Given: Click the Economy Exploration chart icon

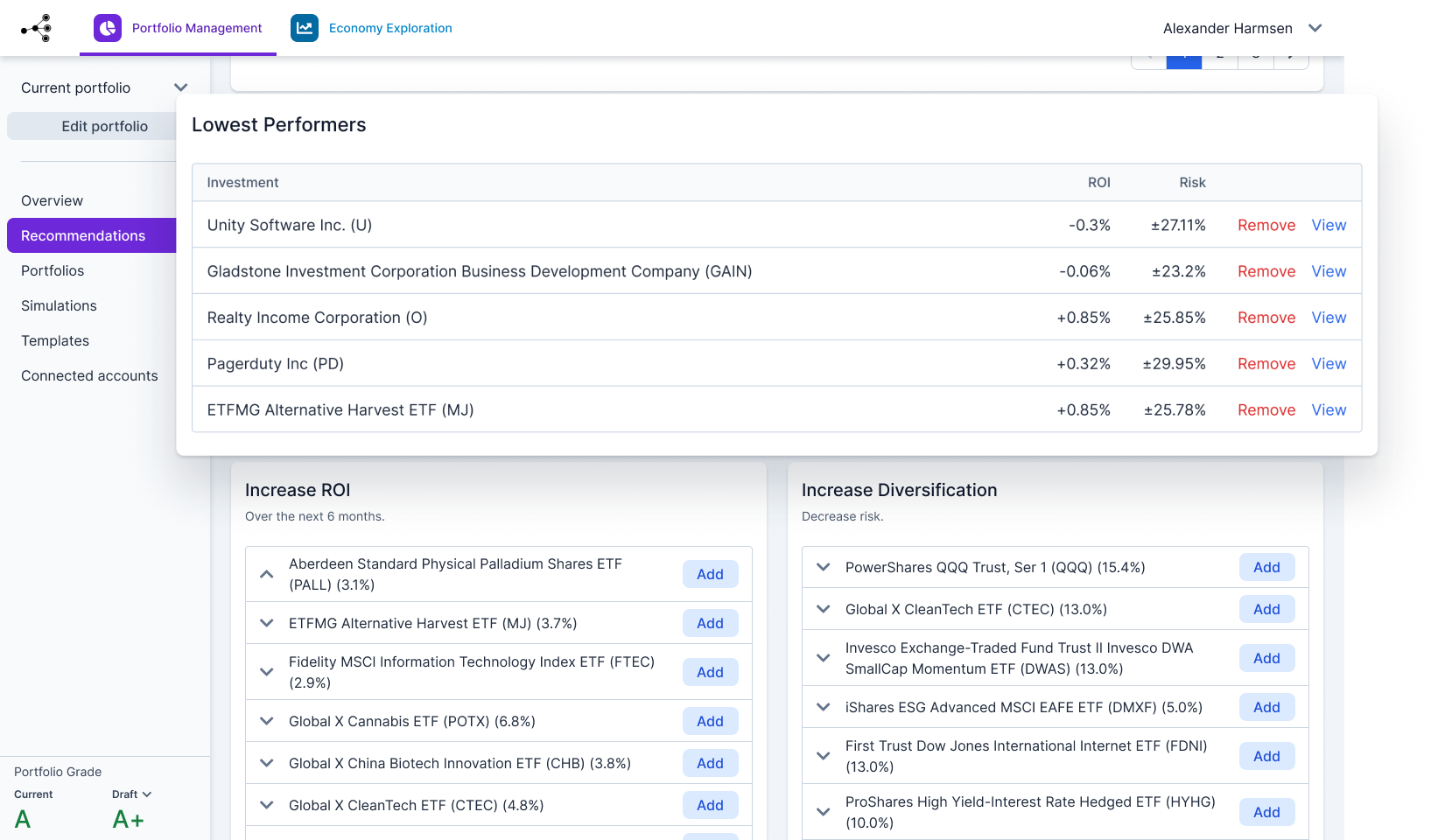Looking at the screenshot, I should [x=305, y=28].
